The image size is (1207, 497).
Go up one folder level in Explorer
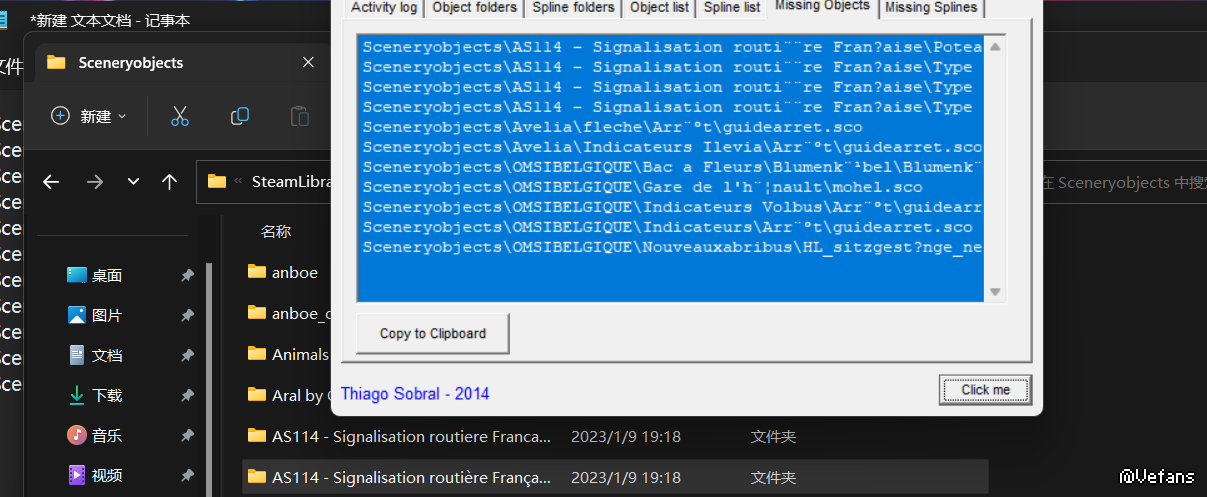(169, 181)
